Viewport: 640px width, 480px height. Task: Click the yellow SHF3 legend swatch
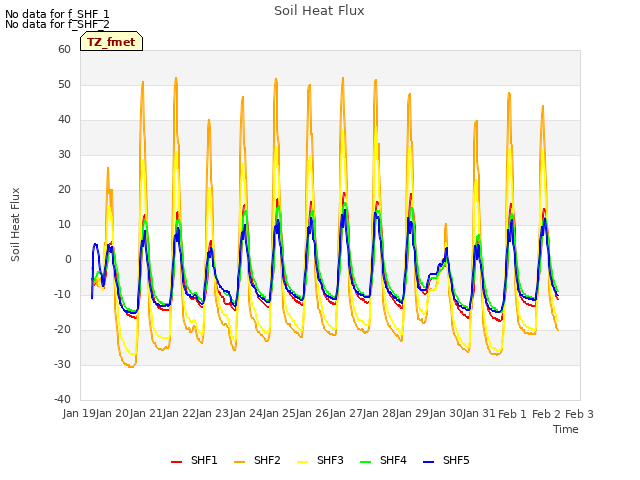(x=302, y=462)
